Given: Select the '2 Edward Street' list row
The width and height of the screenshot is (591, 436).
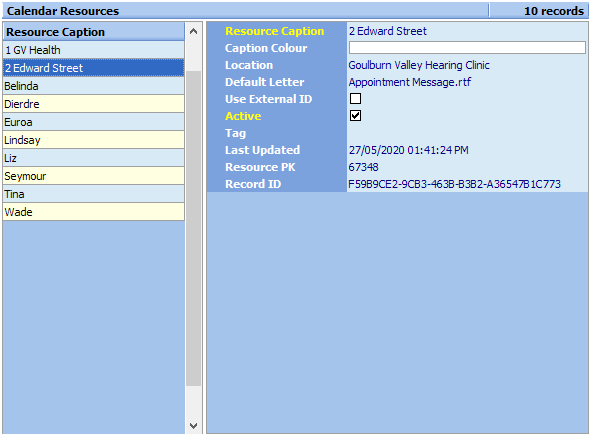Looking at the screenshot, I should coord(93,68).
